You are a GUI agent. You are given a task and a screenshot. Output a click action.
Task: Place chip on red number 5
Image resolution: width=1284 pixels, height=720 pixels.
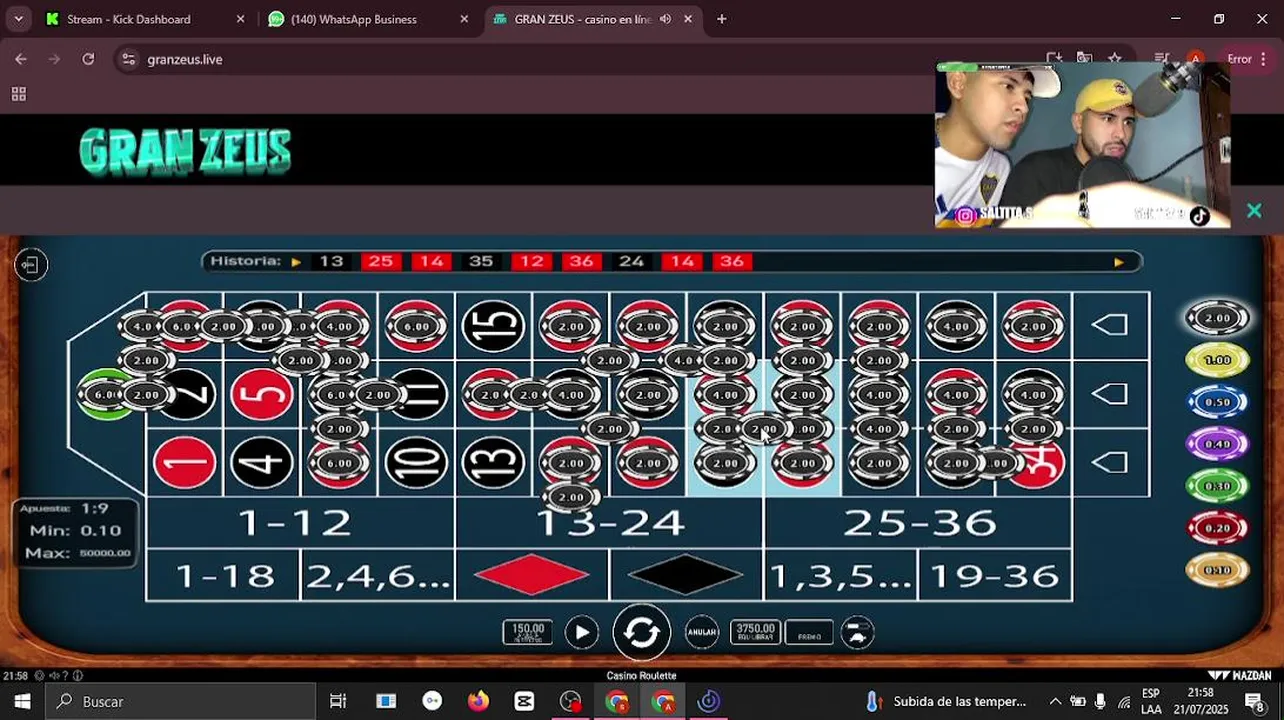262,394
